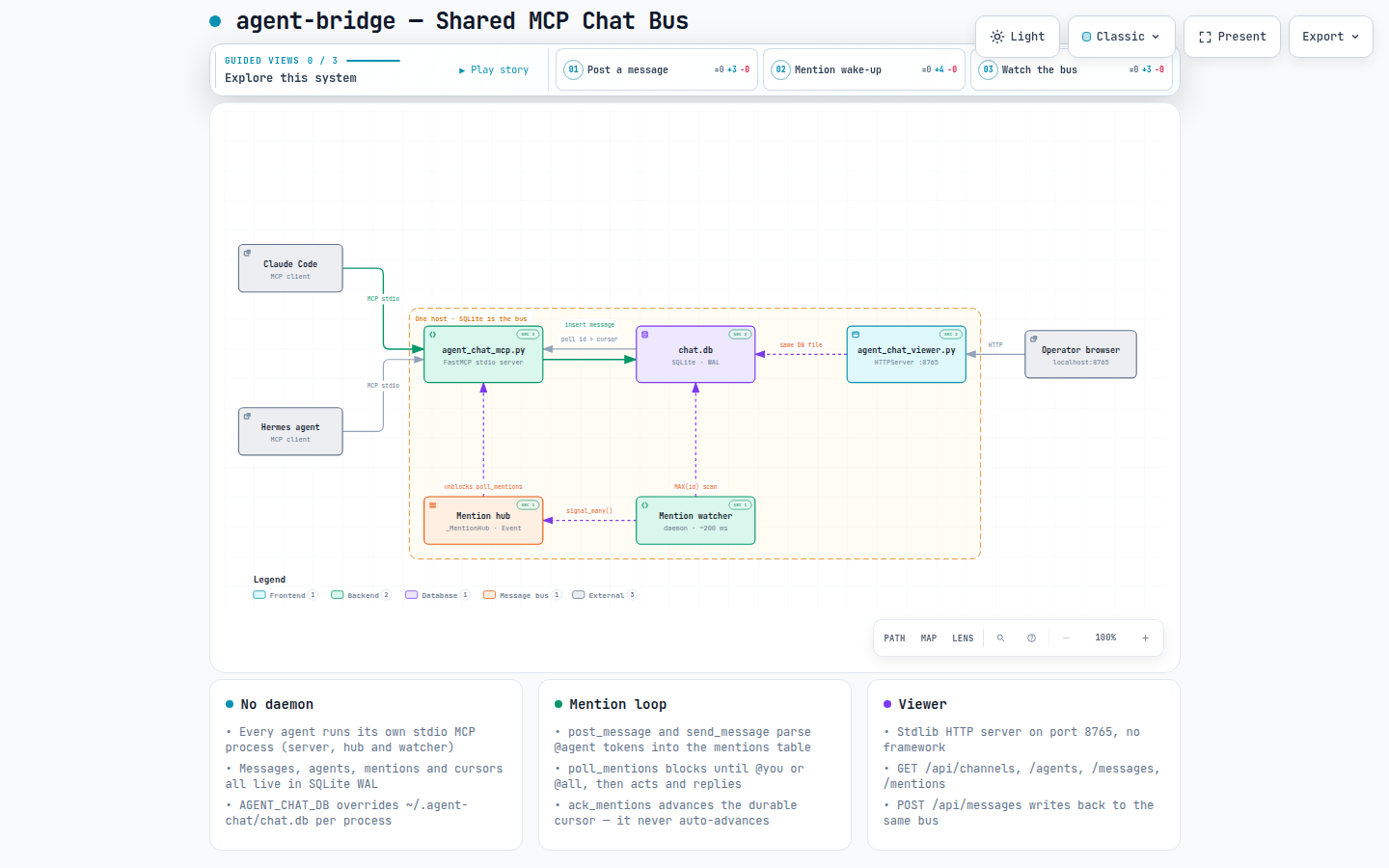Click the 'signal_many()' edge label
The height and width of the screenshot is (868, 1389).
point(589,510)
